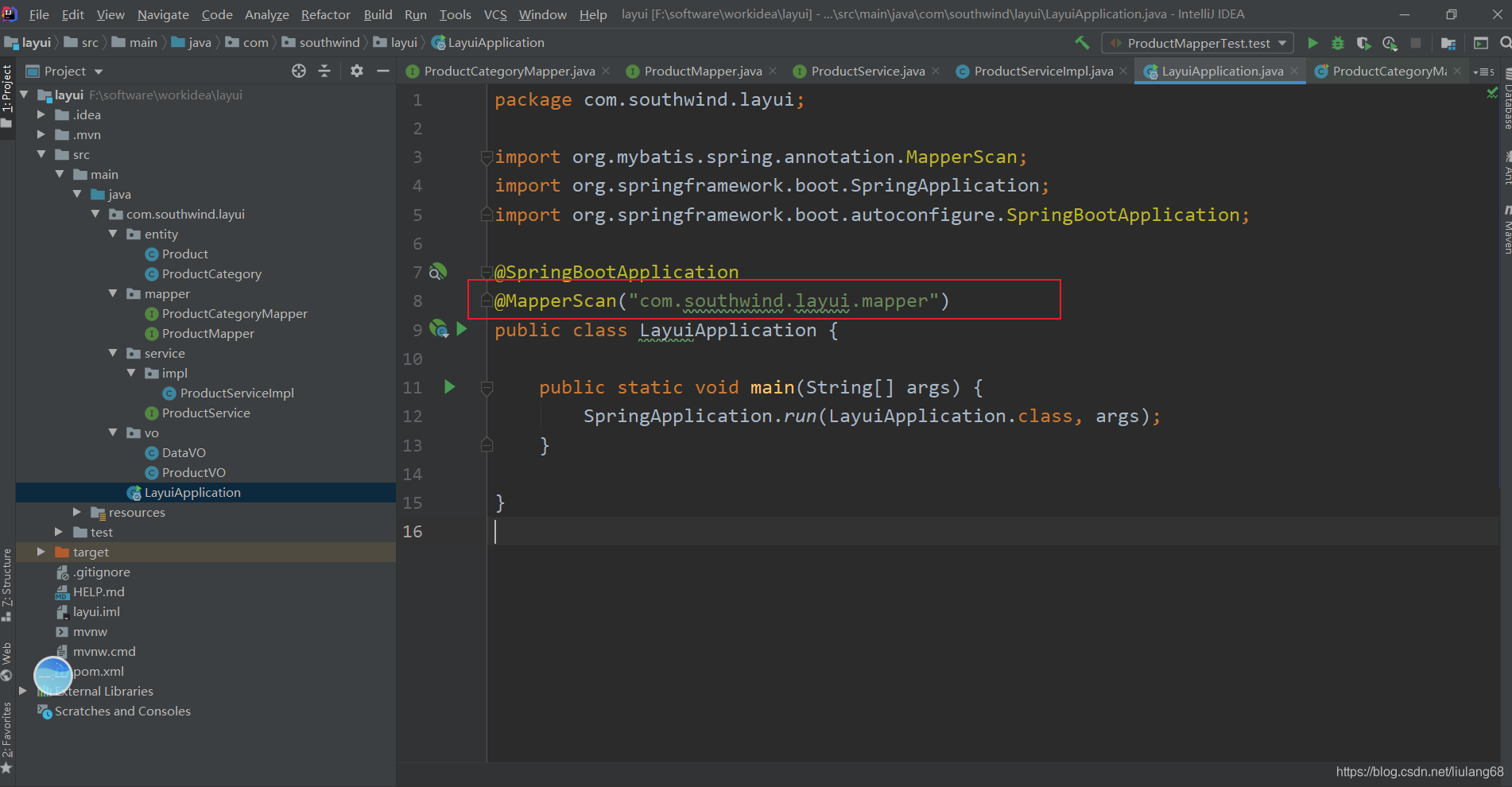Screen dimensions: 1512x787
Task: Open the VCS menu
Action: 495,14
